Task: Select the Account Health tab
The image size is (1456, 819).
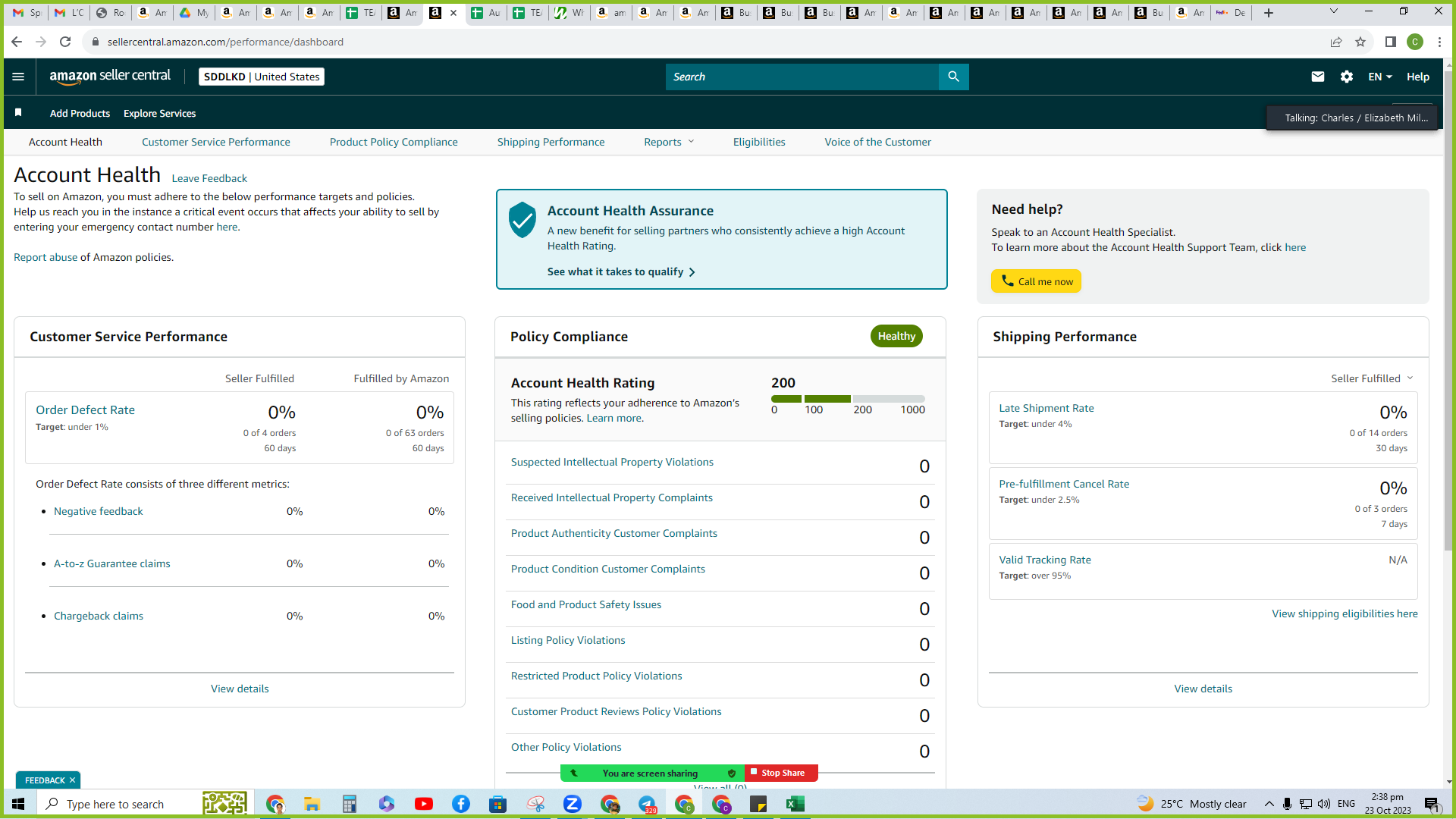Action: coord(65,142)
